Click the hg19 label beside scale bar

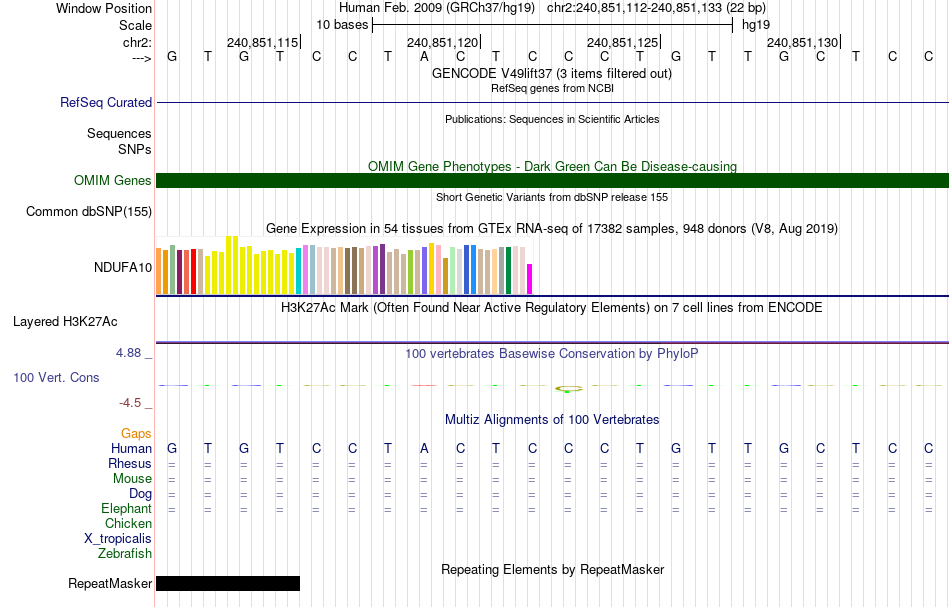[x=756, y=25]
